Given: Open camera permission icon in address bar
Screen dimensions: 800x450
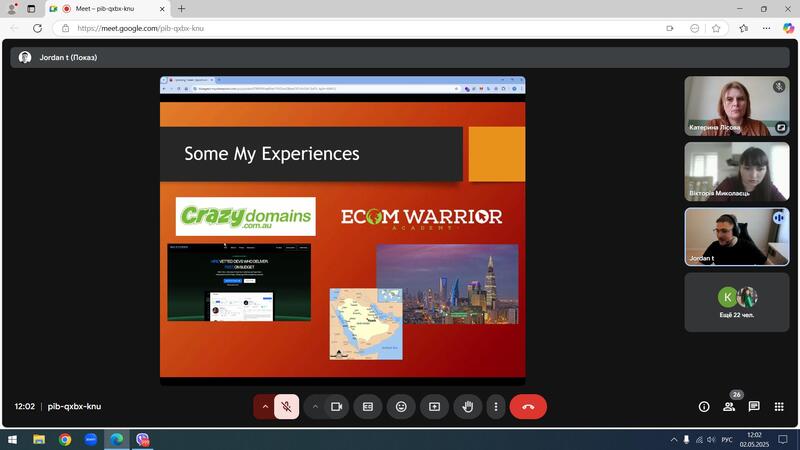Looking at the screenshot, I should [x=670, y=29].
